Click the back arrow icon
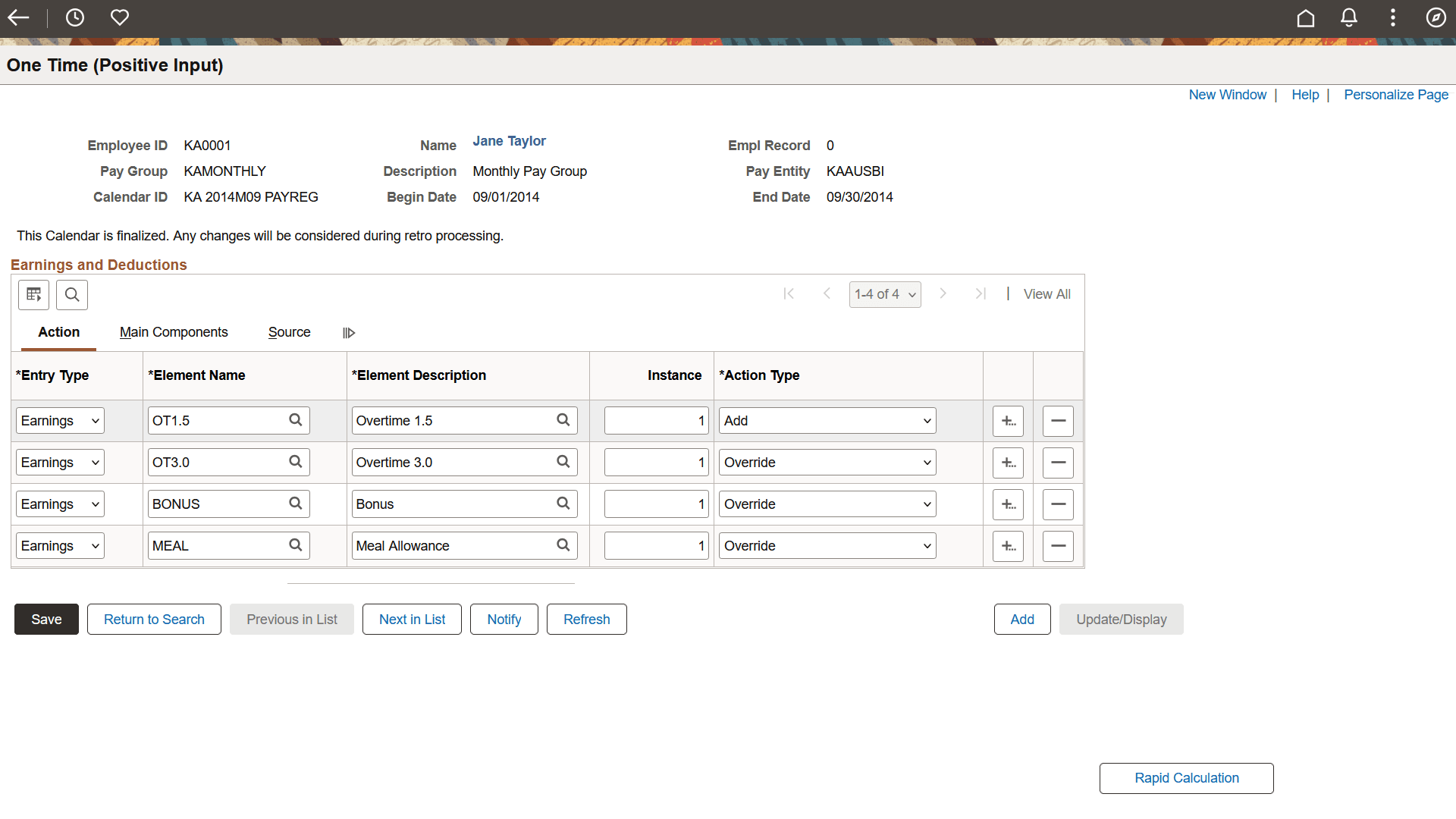The width and height of the screenshot is (1456, 819). (18, 17)
